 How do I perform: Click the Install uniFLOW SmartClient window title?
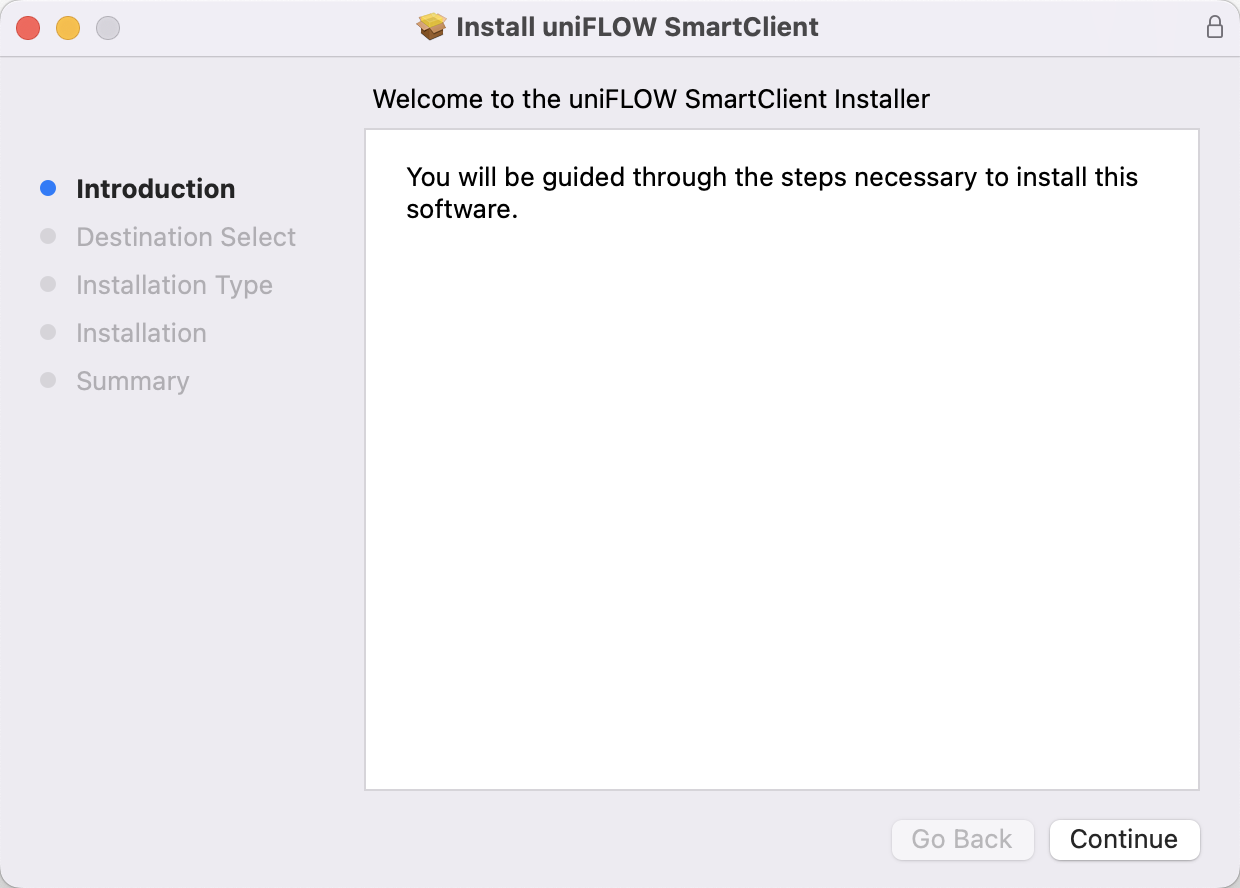(x=637, y=27)
